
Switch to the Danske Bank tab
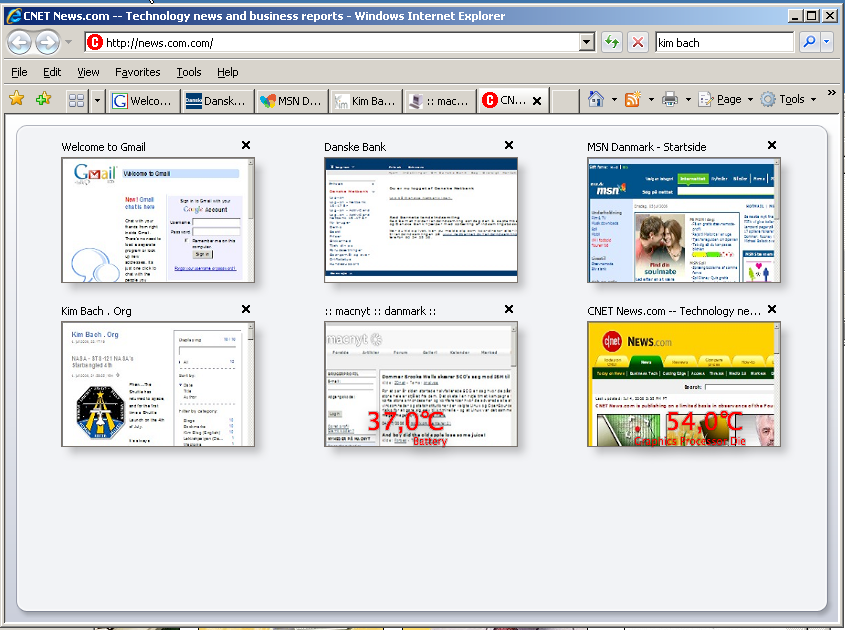pyautogui.click(x=217, y=101)
